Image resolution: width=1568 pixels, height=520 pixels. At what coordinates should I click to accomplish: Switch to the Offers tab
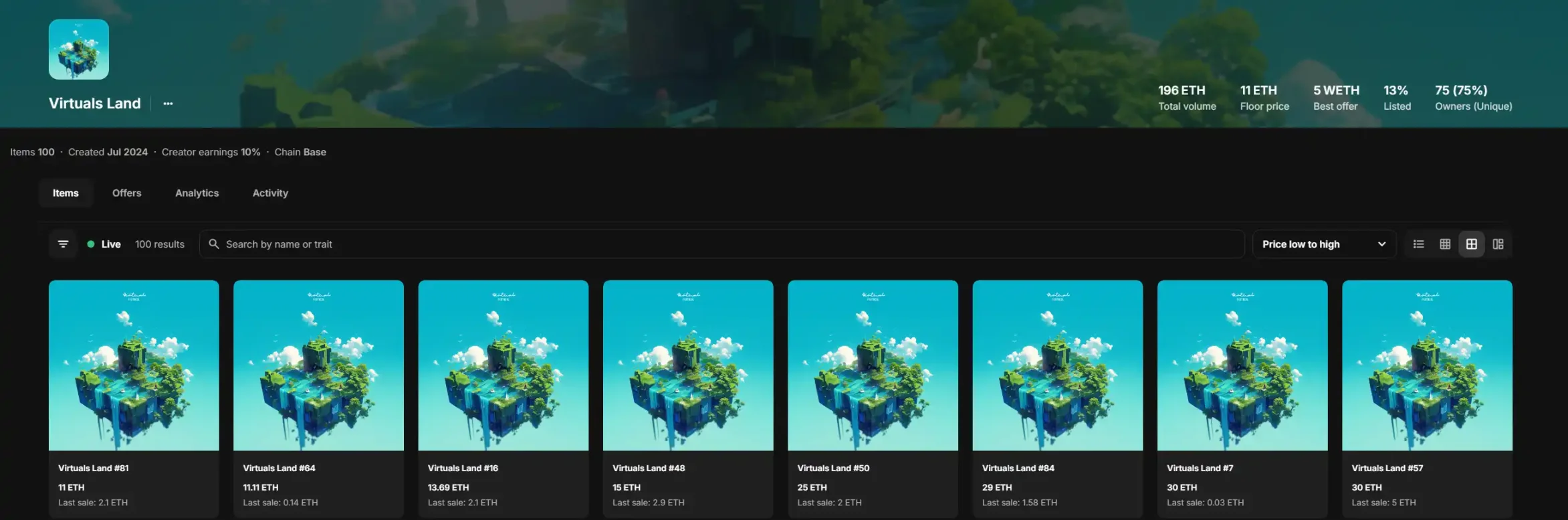click(x=126, y=193)
